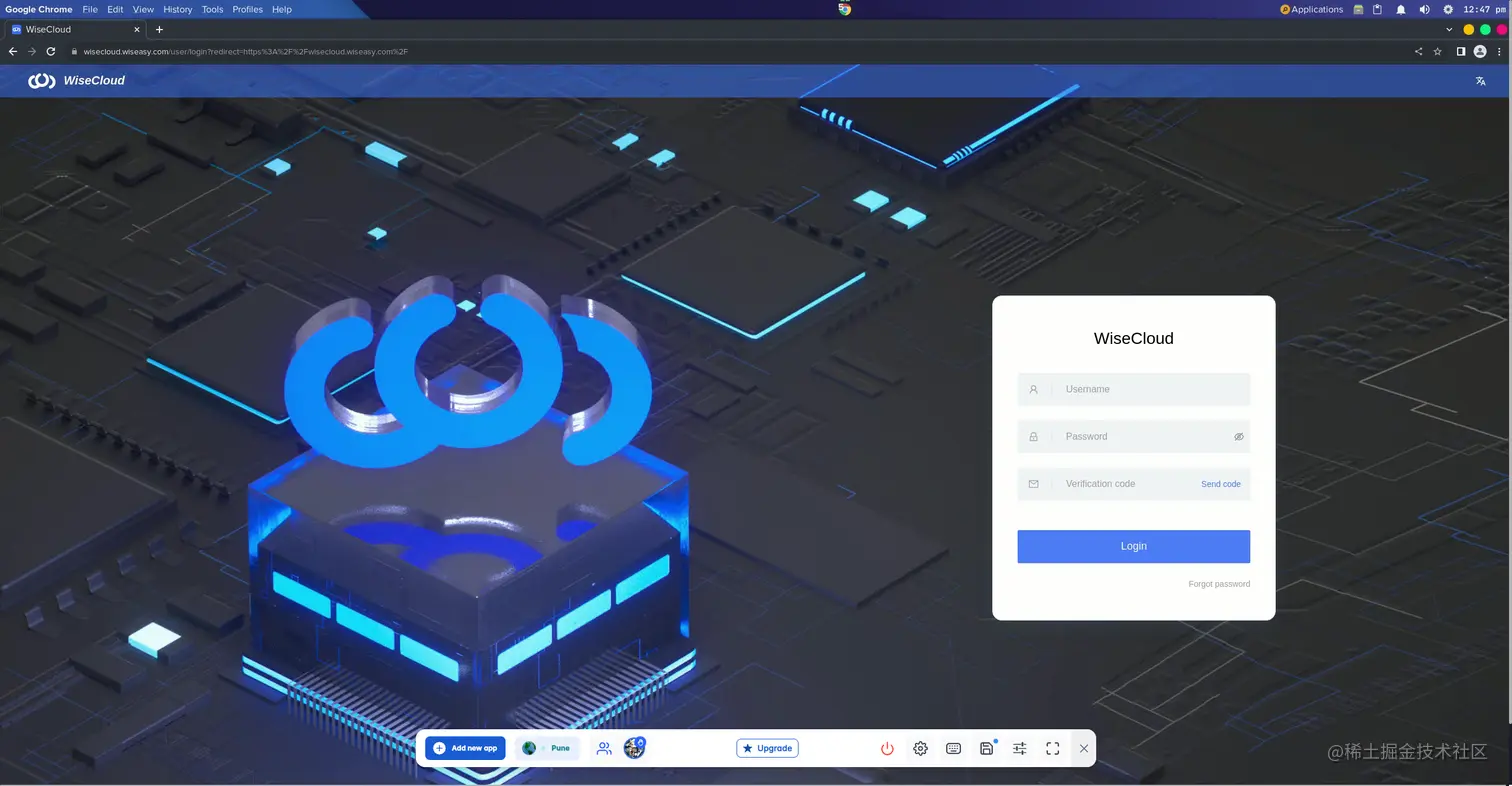Click the 12:47 pm clock

click(x=1484, y=9)
